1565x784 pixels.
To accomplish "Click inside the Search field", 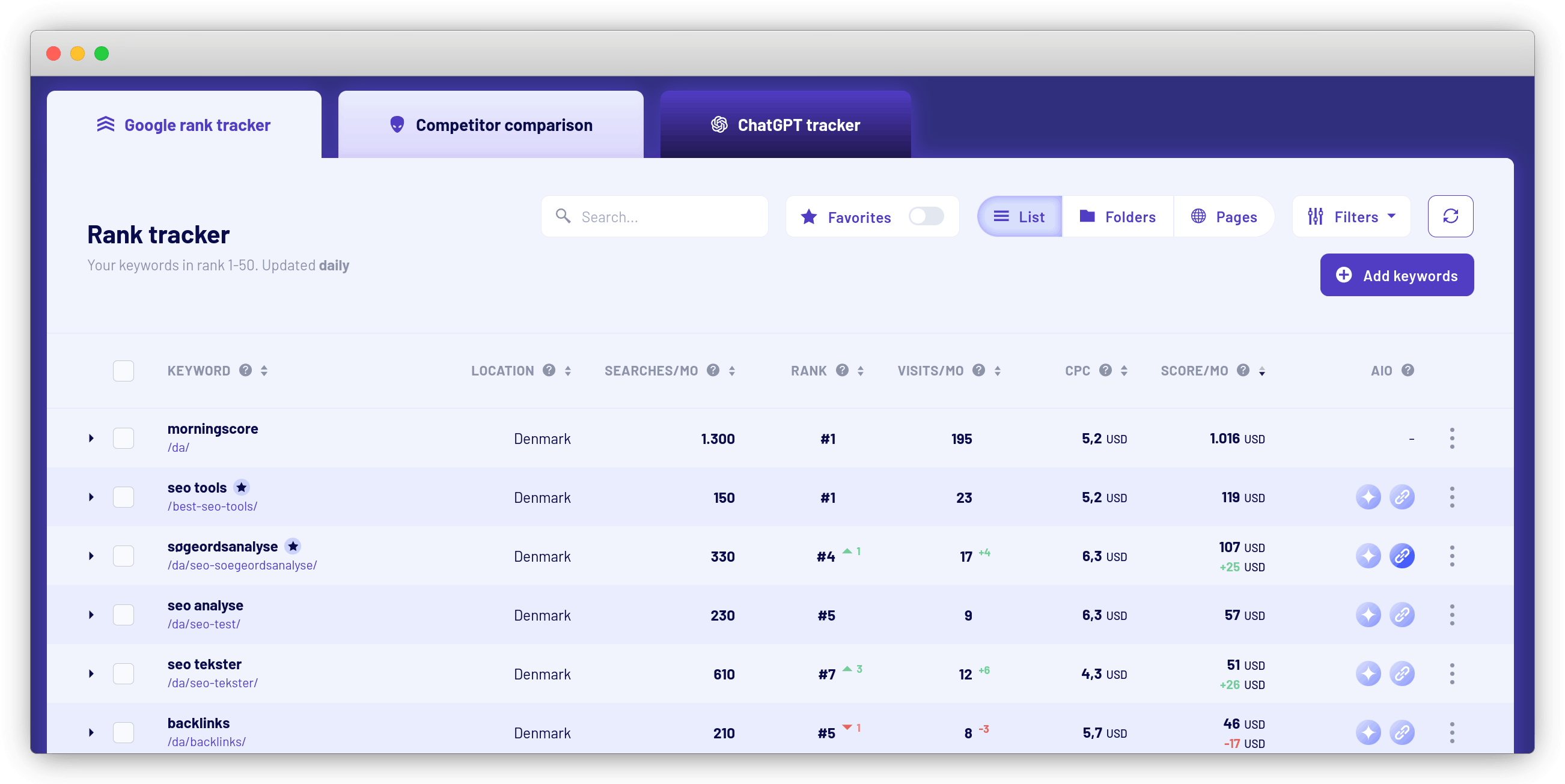I will [654, 216].
